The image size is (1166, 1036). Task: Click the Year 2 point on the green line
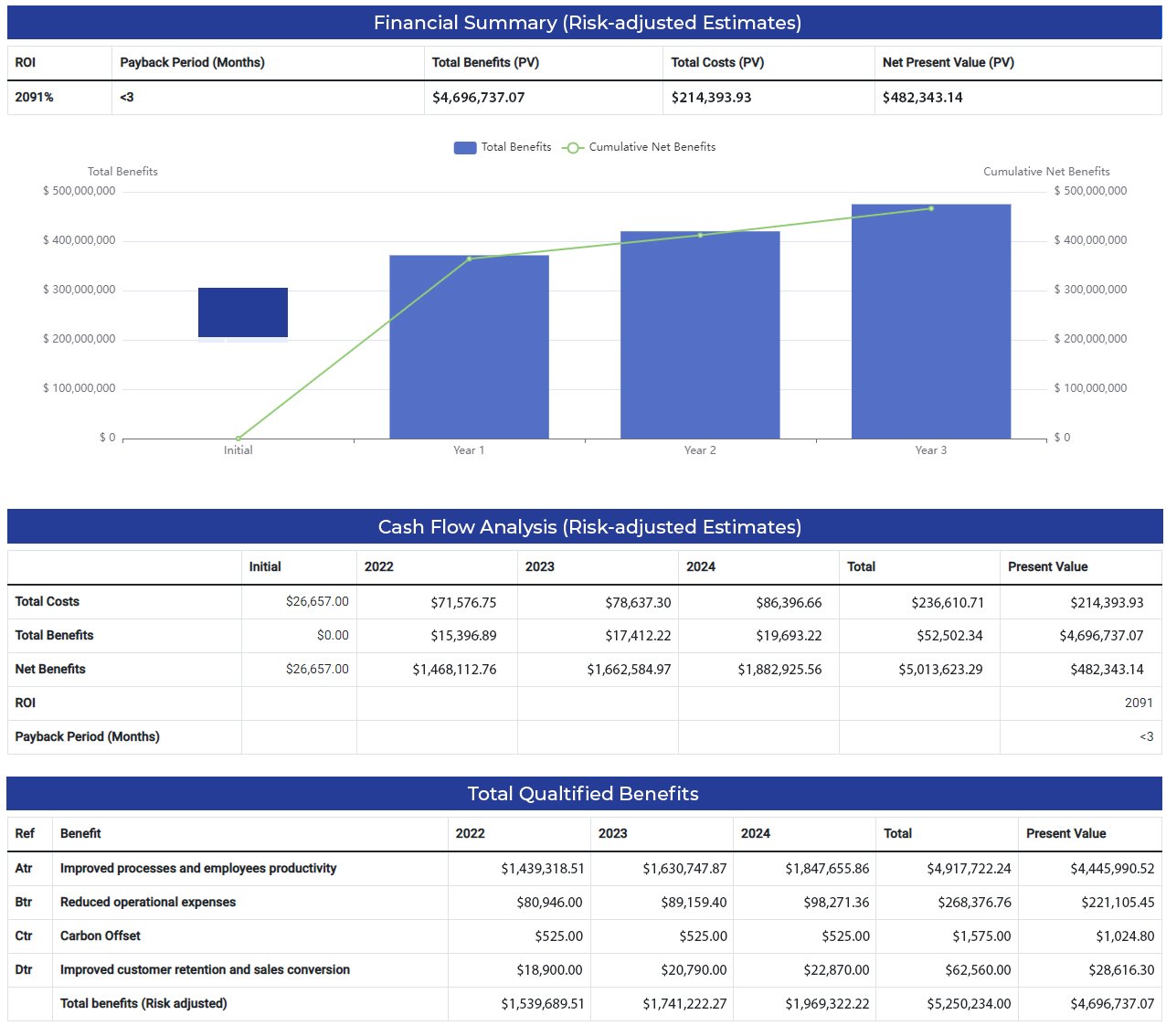(x=701, y=235)
